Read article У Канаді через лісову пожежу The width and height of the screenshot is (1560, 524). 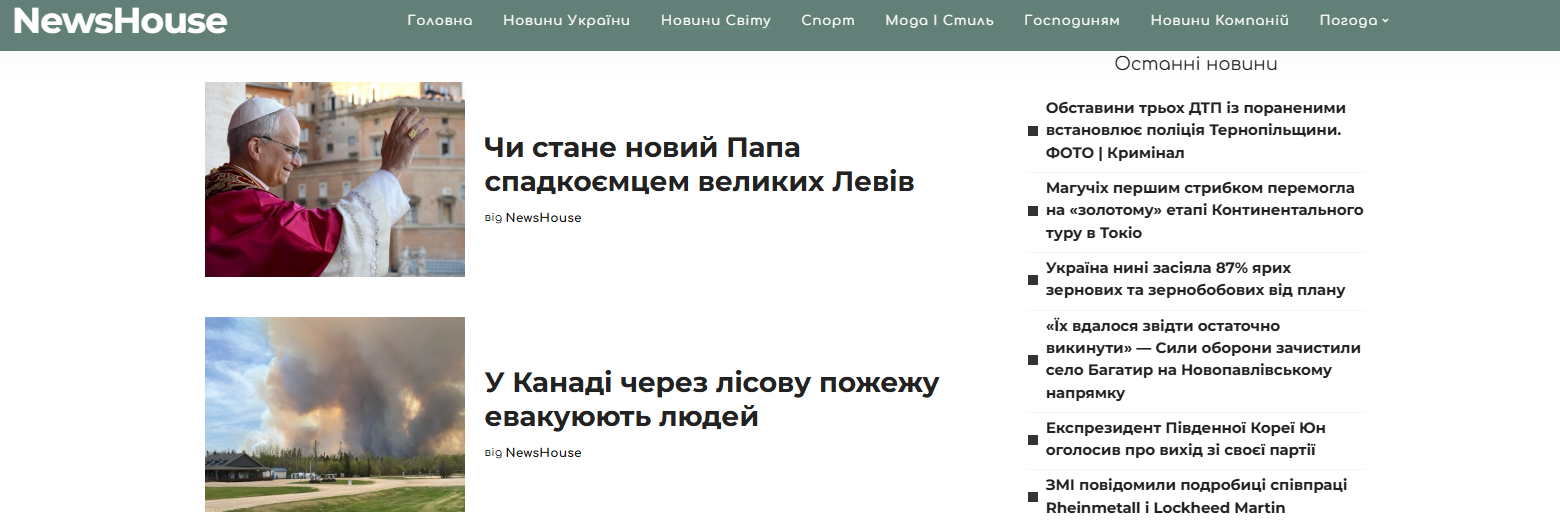click(x=712, y=400)
